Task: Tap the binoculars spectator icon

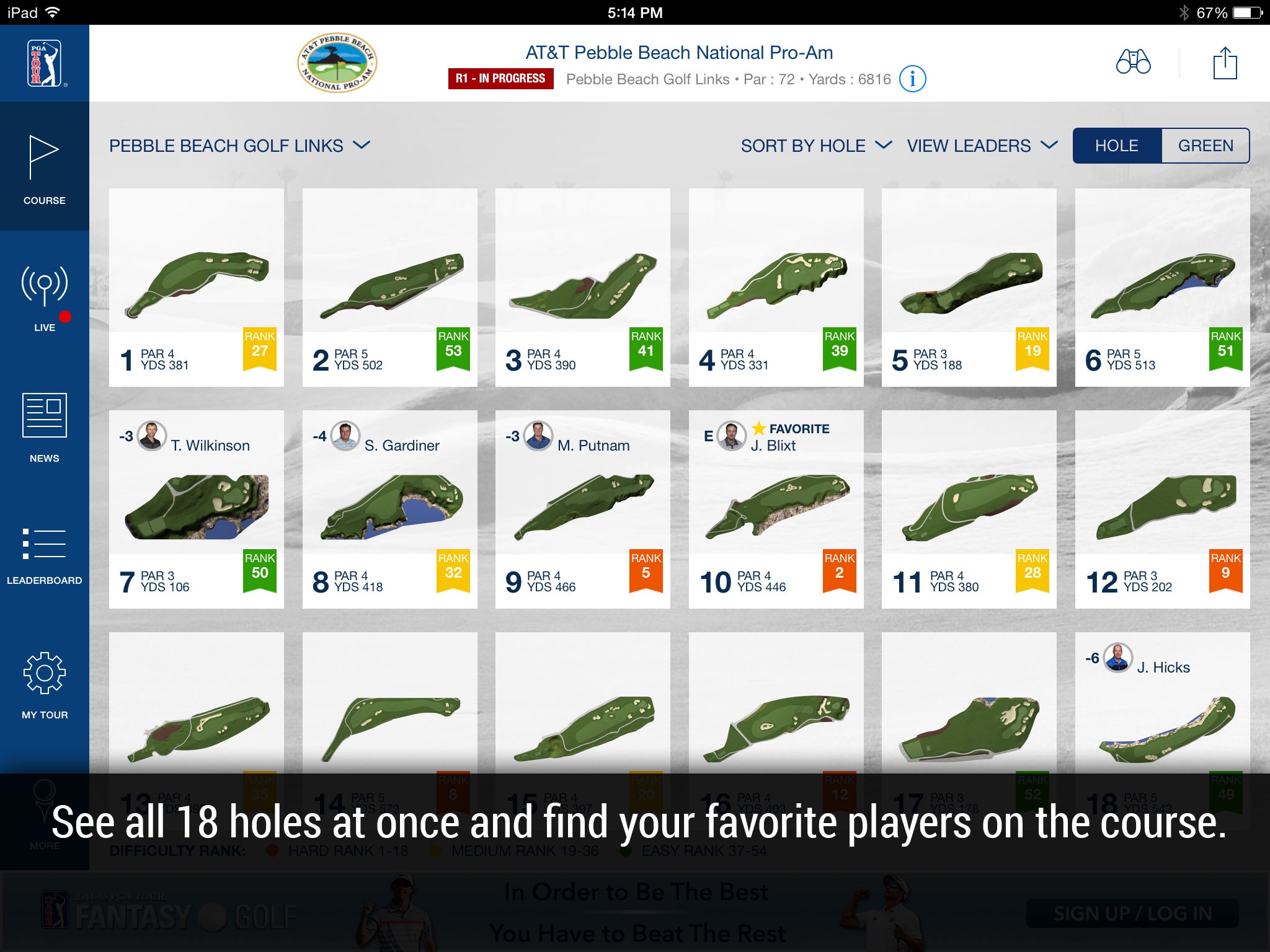Action: tap(1133, 62)
